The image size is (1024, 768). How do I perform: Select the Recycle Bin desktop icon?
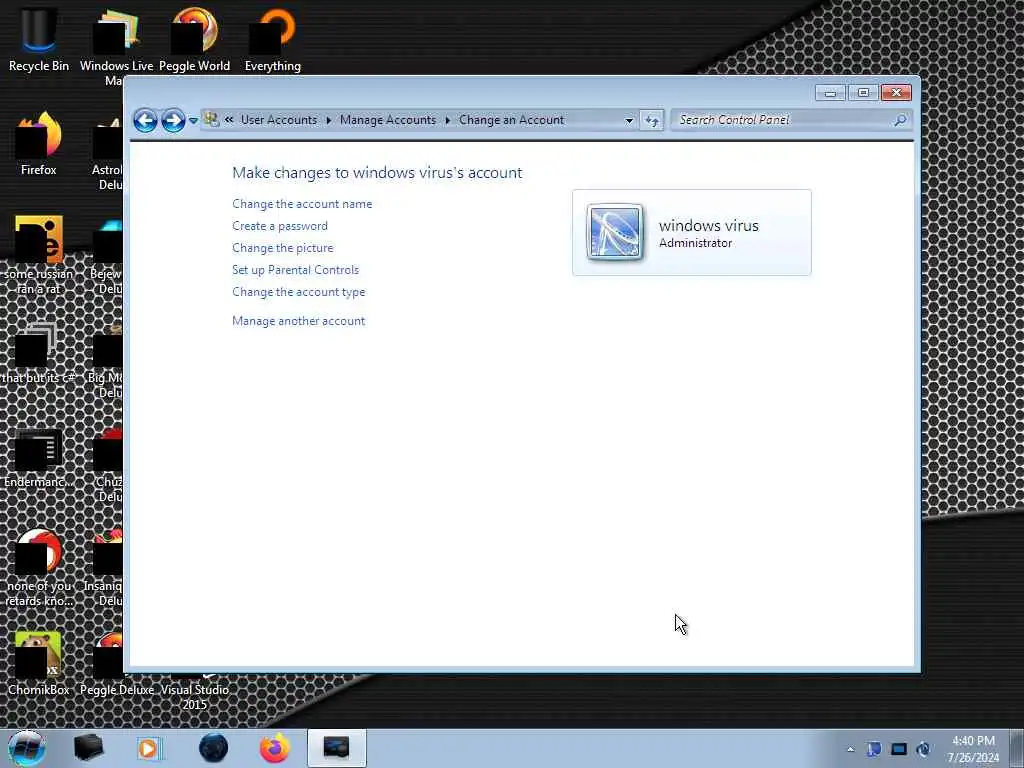[39, 38]
